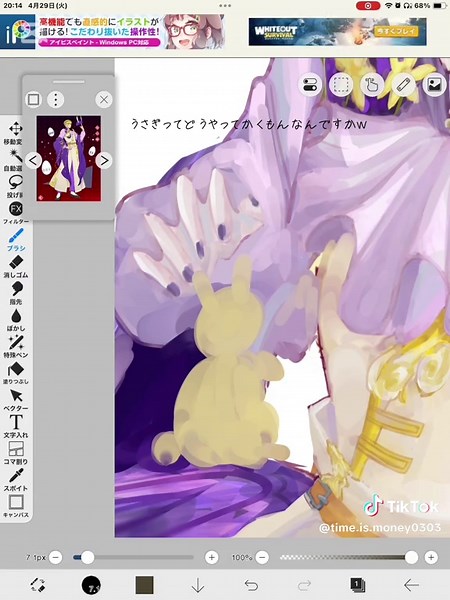Increase the brush thickness with plus button
This screenshot has width=450, height=600.
(212, 558)
